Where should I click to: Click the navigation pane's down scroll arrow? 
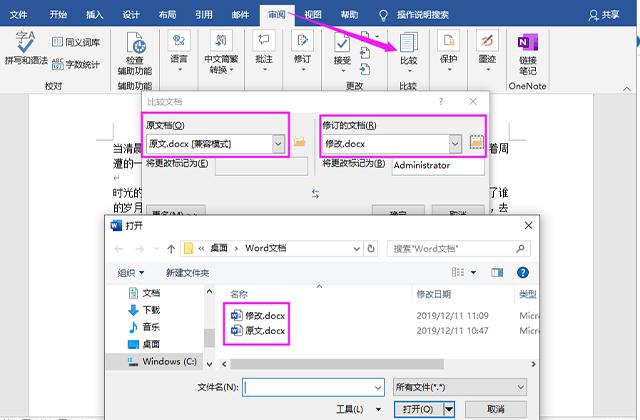click(209, 364)
